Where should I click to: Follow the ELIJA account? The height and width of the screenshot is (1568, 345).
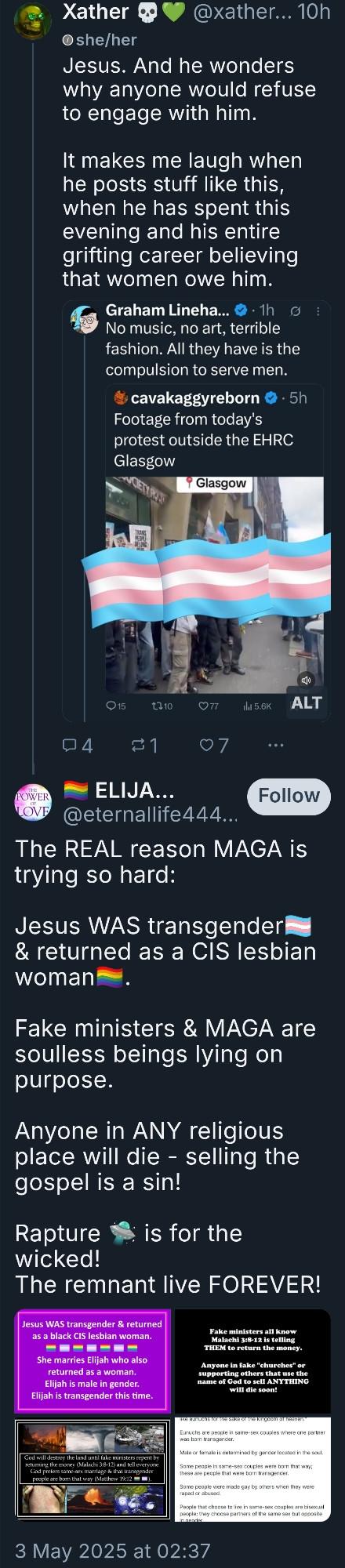coord(289,796)
